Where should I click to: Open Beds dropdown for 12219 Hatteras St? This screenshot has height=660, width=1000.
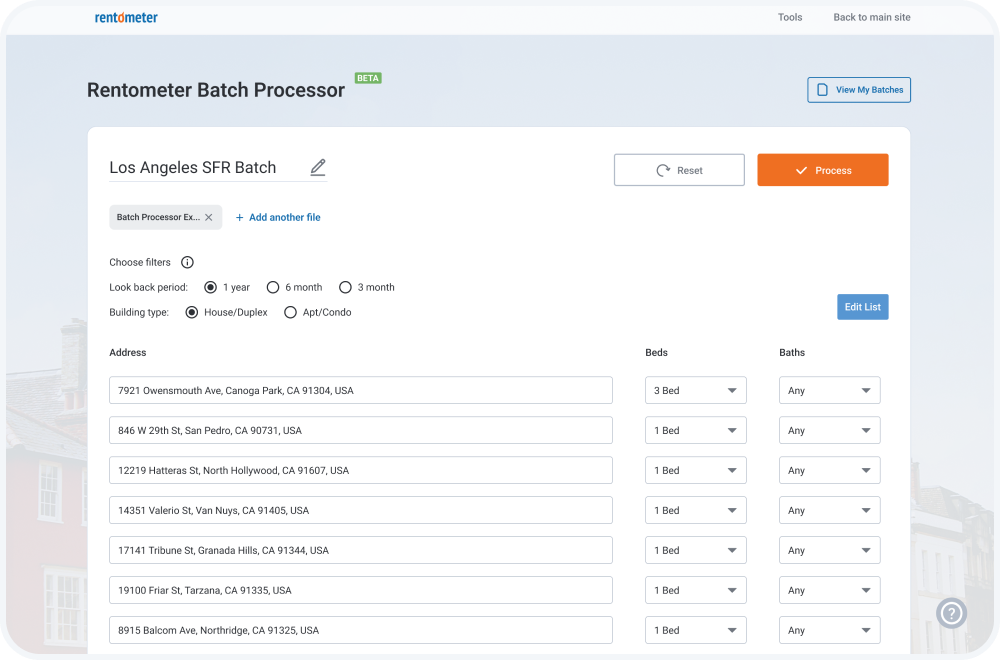(x=696, y=471)
